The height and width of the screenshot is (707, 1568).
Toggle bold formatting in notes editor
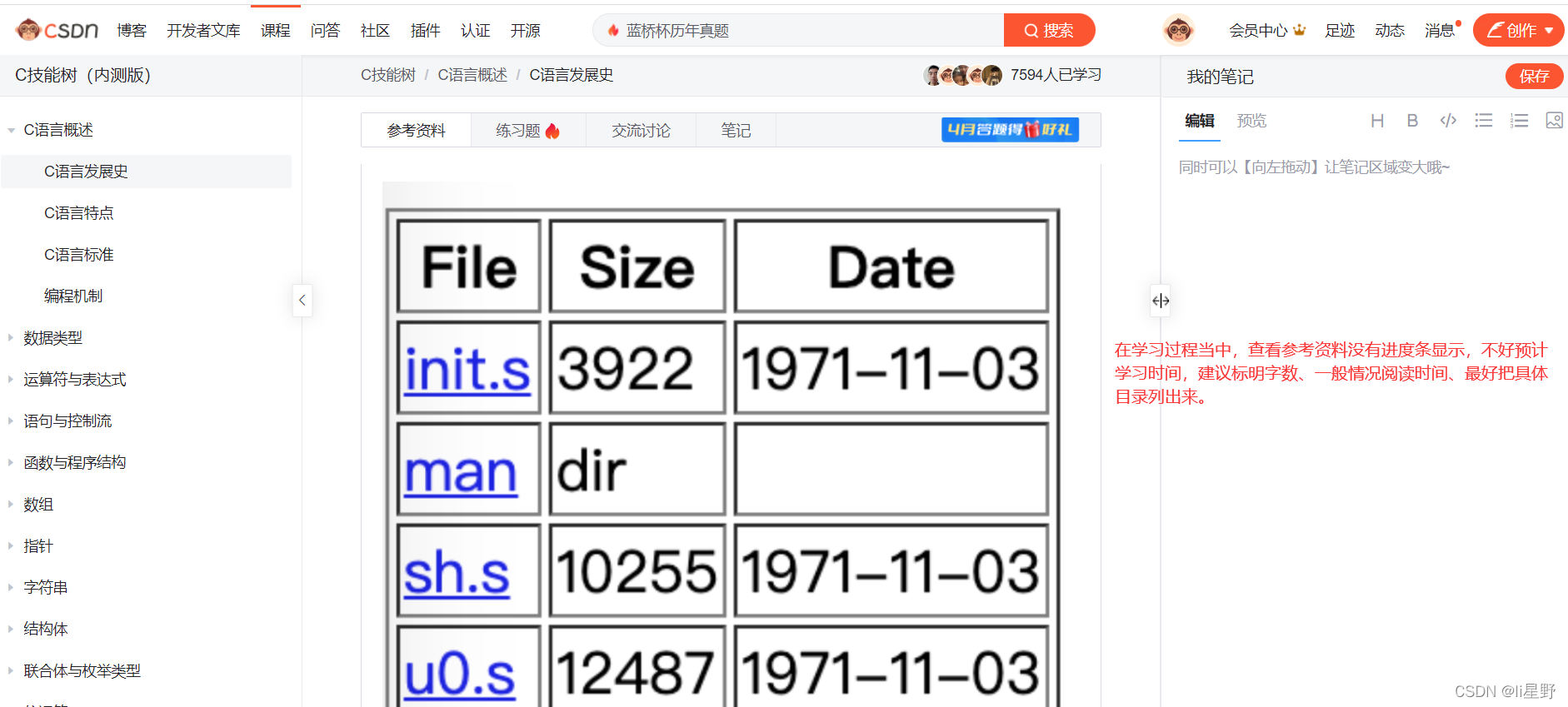pyautogui.click(x=1412, y=121)
